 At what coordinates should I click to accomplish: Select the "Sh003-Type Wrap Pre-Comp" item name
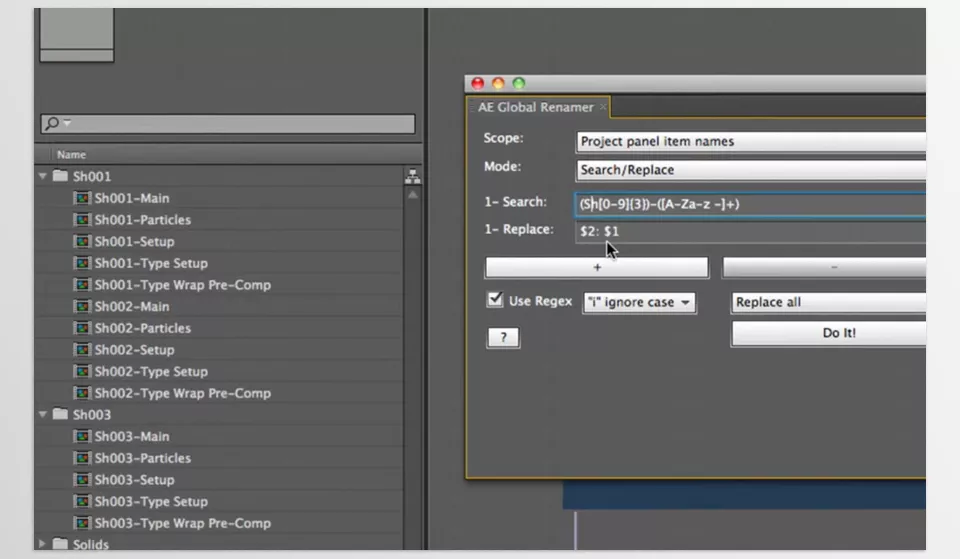point(182,523)
